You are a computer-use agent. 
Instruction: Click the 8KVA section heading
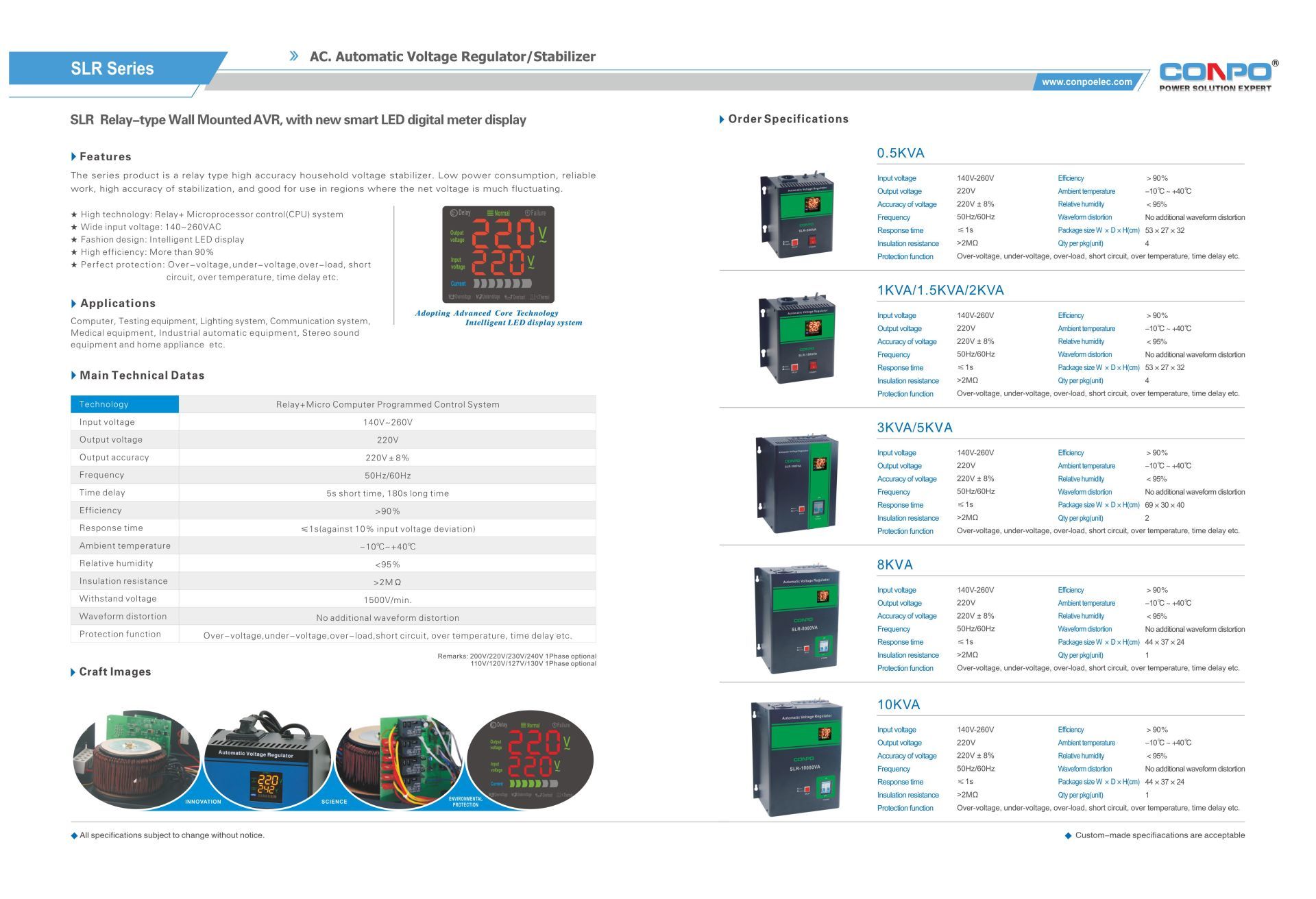click(x=894, y=565)
